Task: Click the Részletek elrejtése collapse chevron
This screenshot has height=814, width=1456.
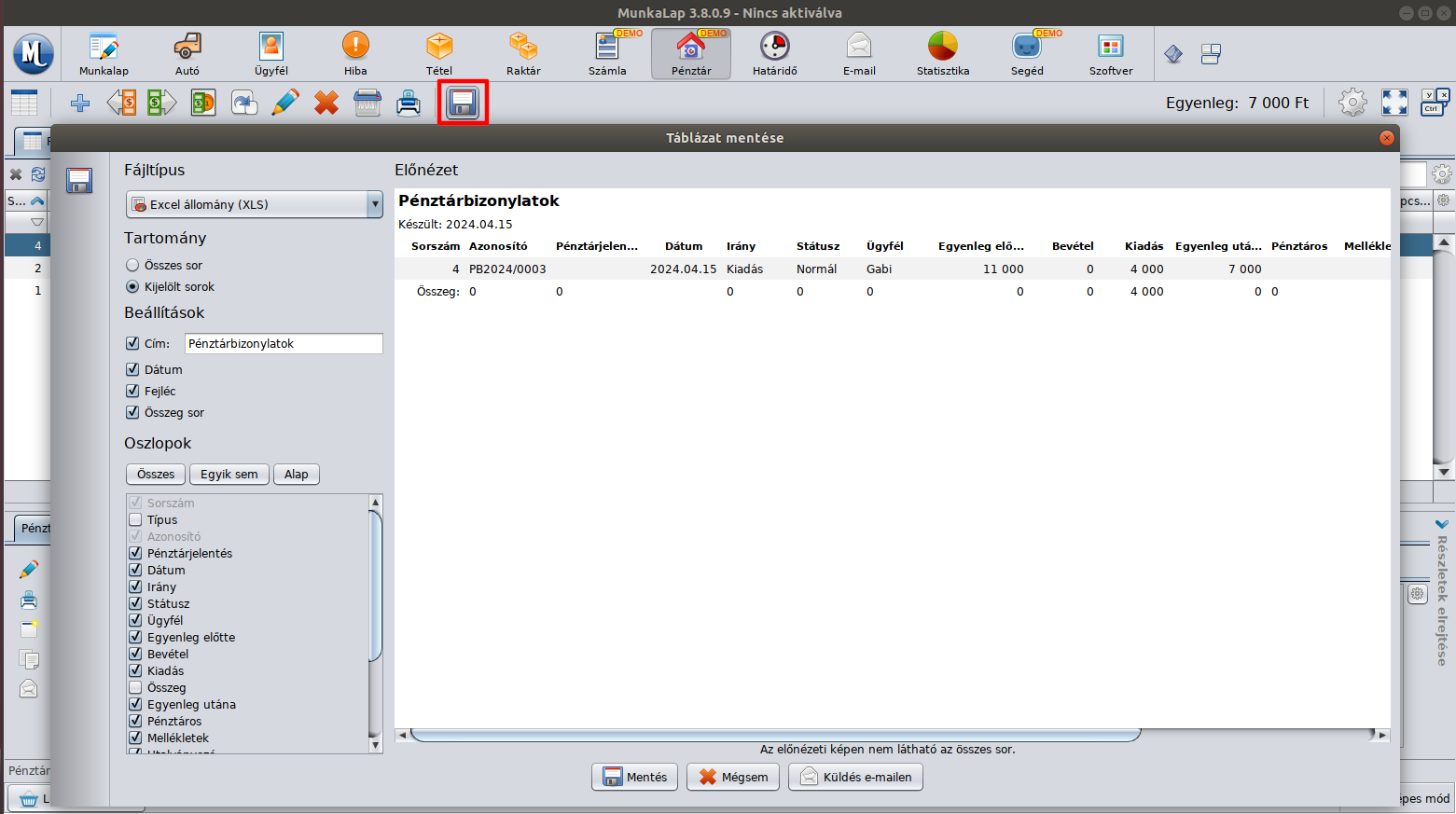Action: click(x=1442, y=524)
